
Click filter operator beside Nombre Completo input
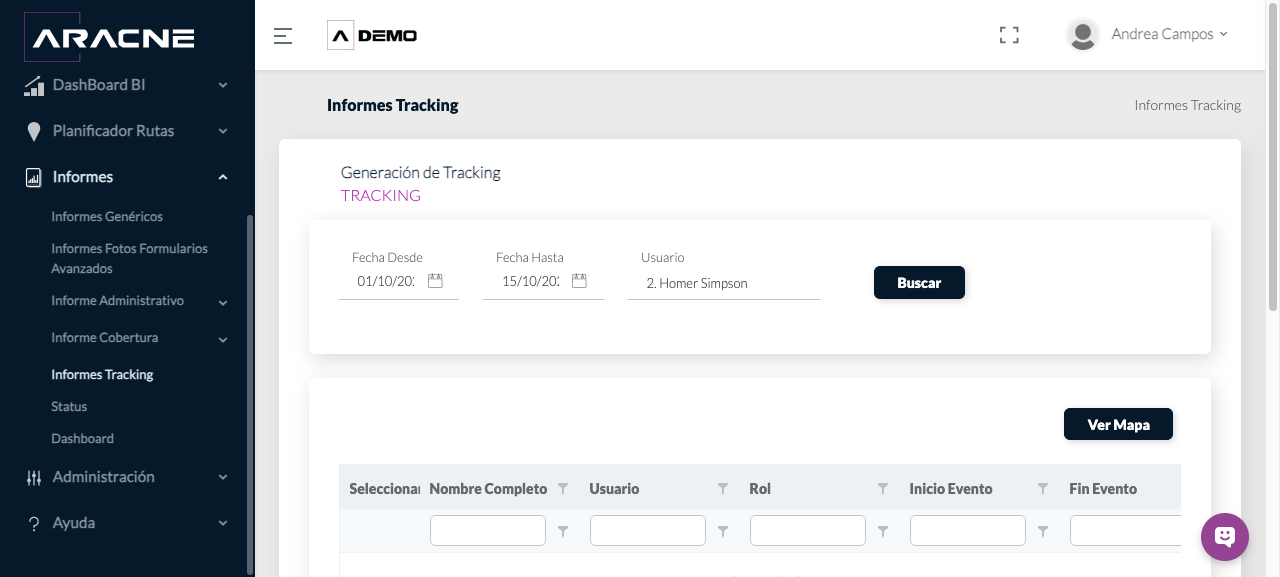click(x=563, y=532)
